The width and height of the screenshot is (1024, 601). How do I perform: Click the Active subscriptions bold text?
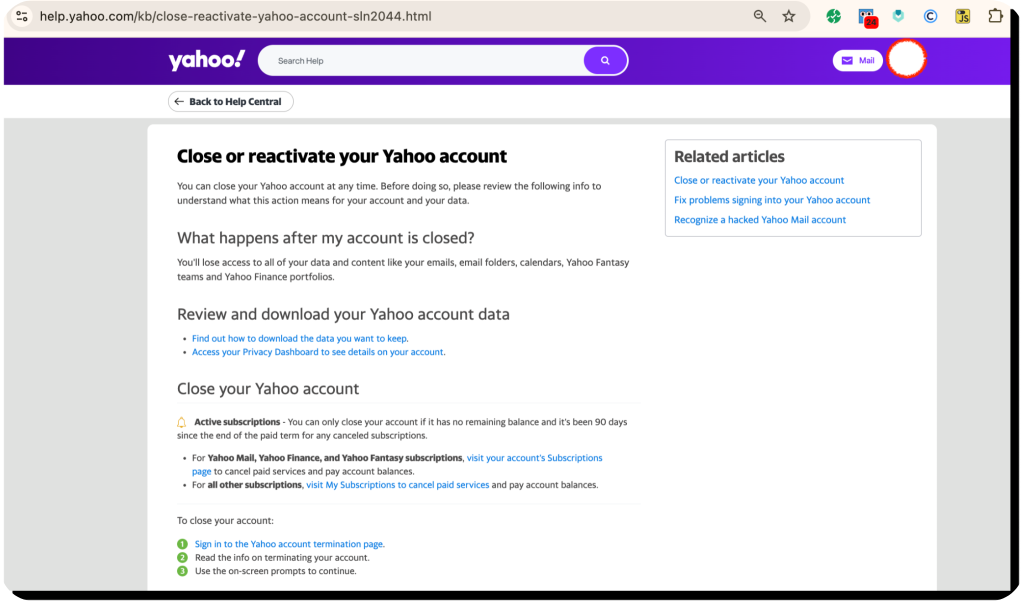[x=237, y=422]
